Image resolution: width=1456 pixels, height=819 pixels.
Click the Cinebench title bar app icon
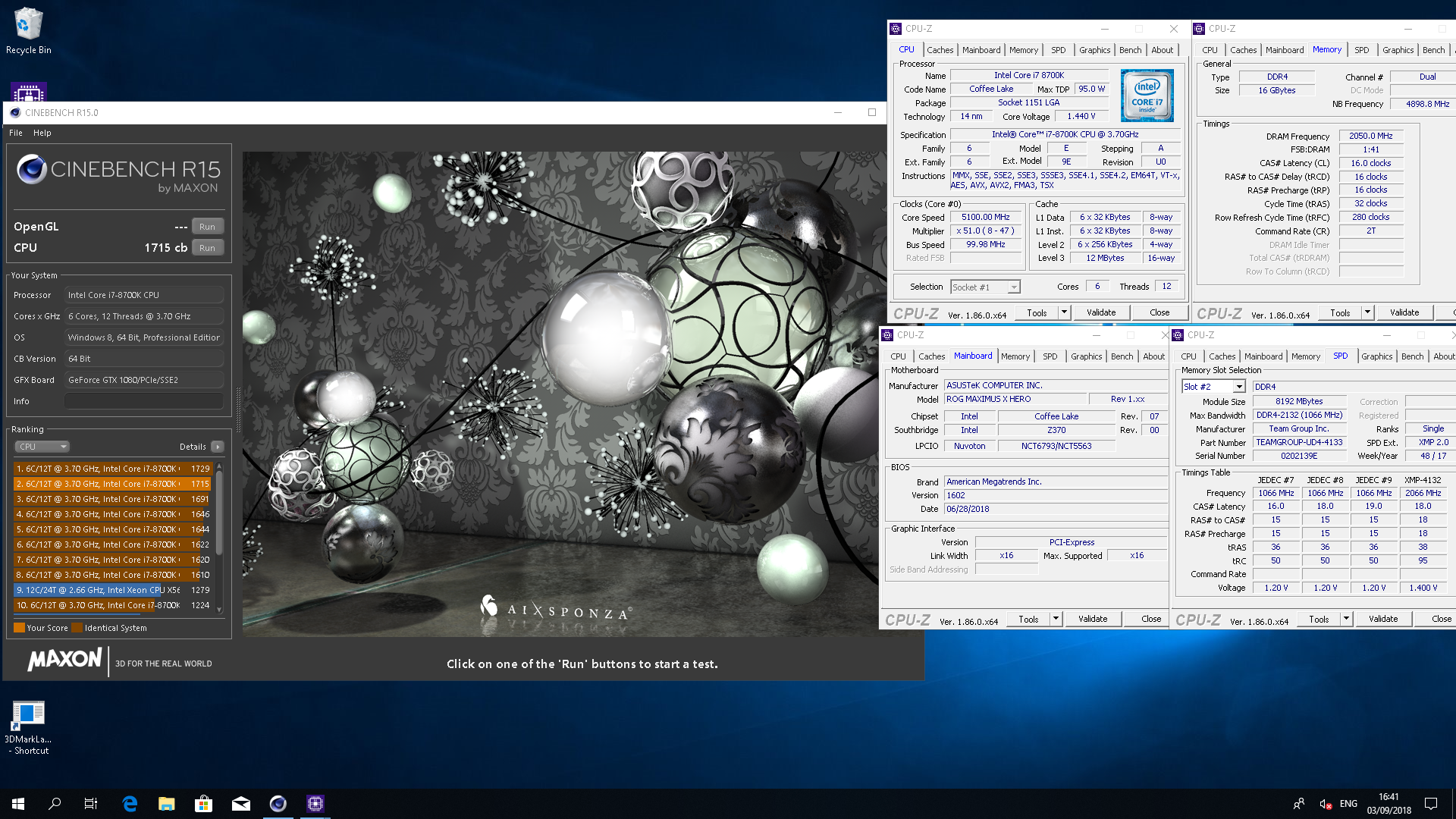pyautogui.click(x=15, y=112)
